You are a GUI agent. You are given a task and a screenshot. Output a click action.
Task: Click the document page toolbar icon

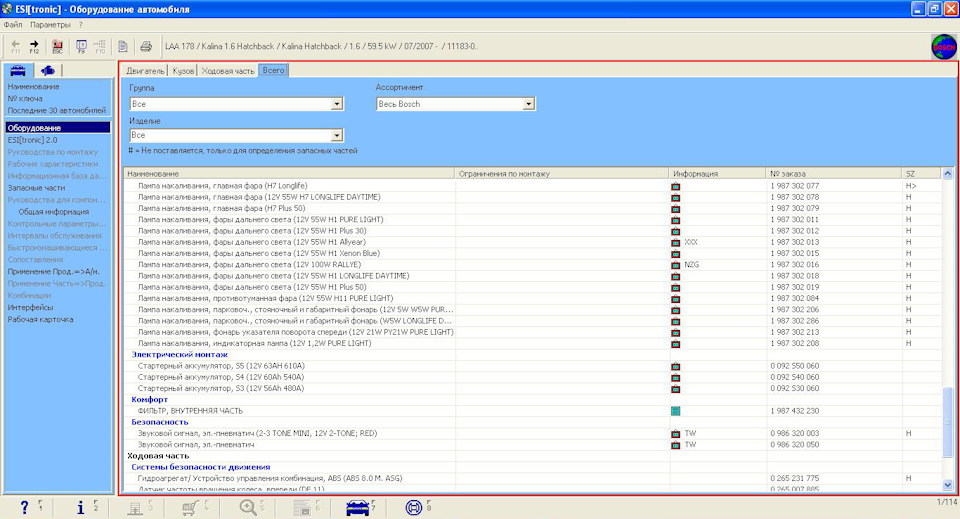(123, 47)
